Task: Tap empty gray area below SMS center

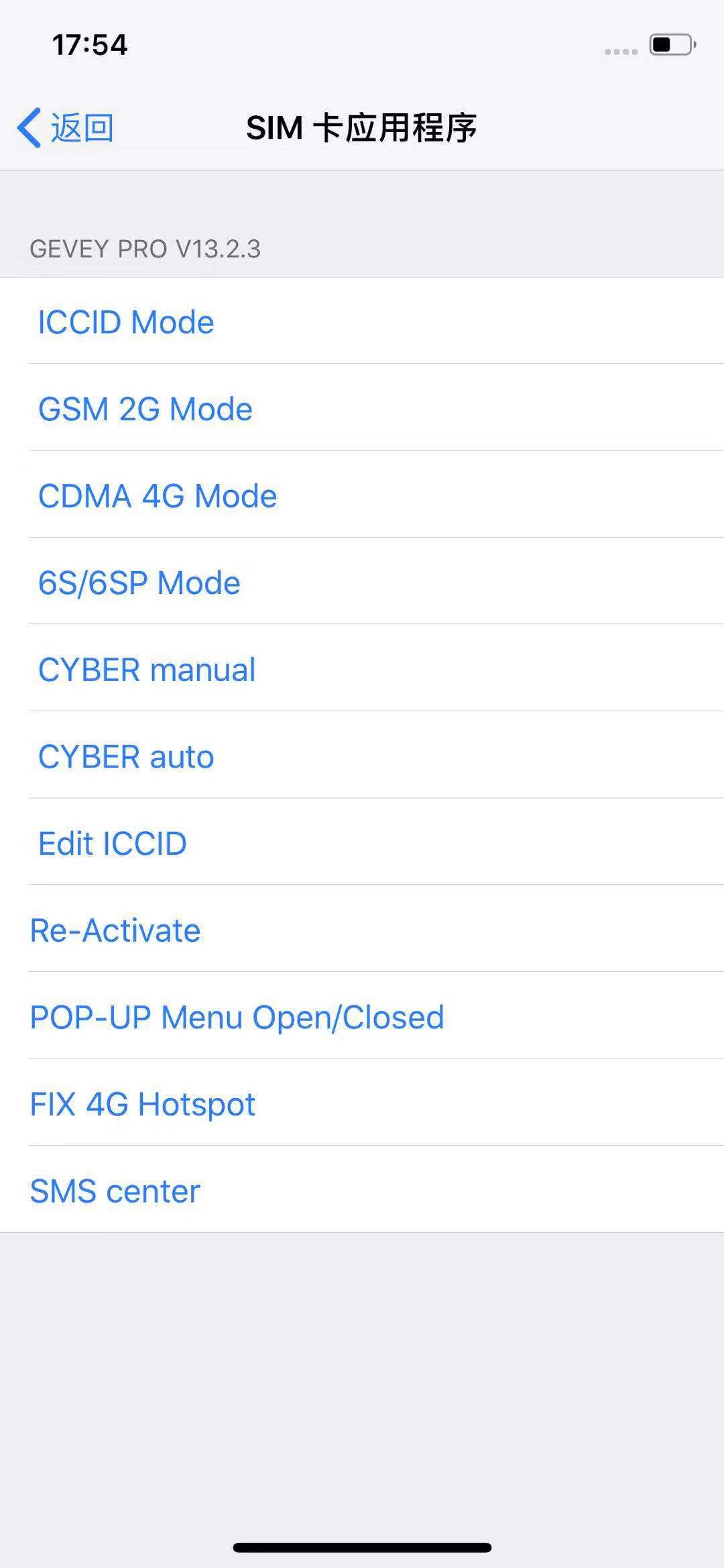Action: [362, 1374]
